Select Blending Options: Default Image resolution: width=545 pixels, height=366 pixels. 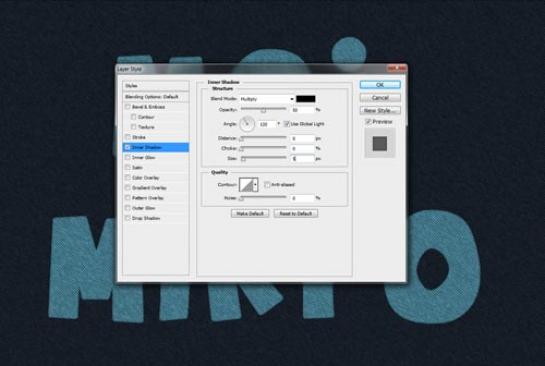coord(156,97)
